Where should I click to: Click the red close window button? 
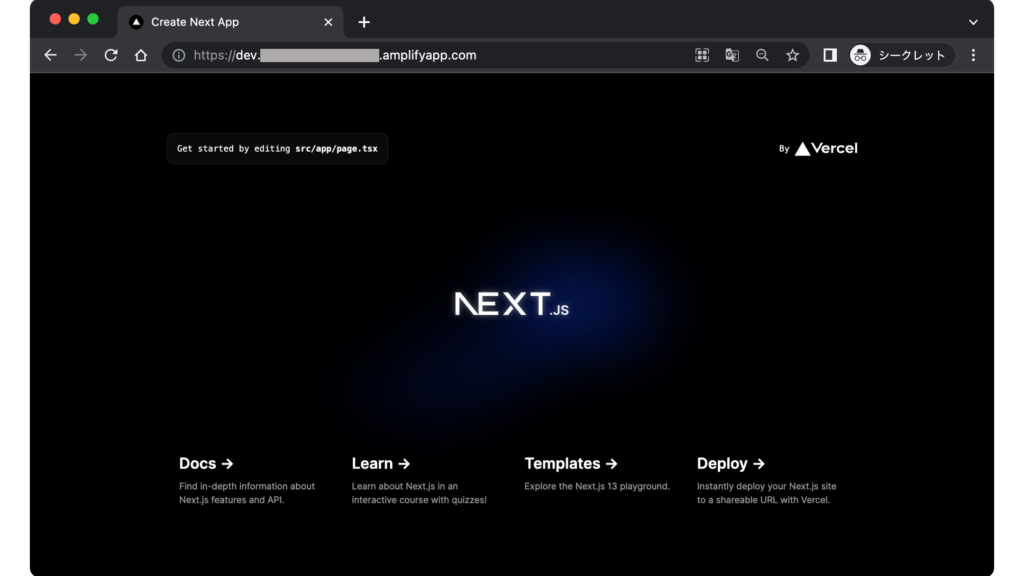tap(56, 19)
